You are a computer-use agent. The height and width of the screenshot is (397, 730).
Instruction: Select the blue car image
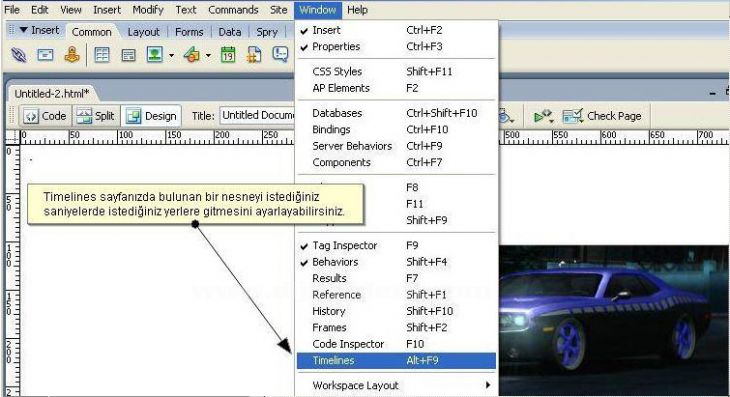[614, 320]
